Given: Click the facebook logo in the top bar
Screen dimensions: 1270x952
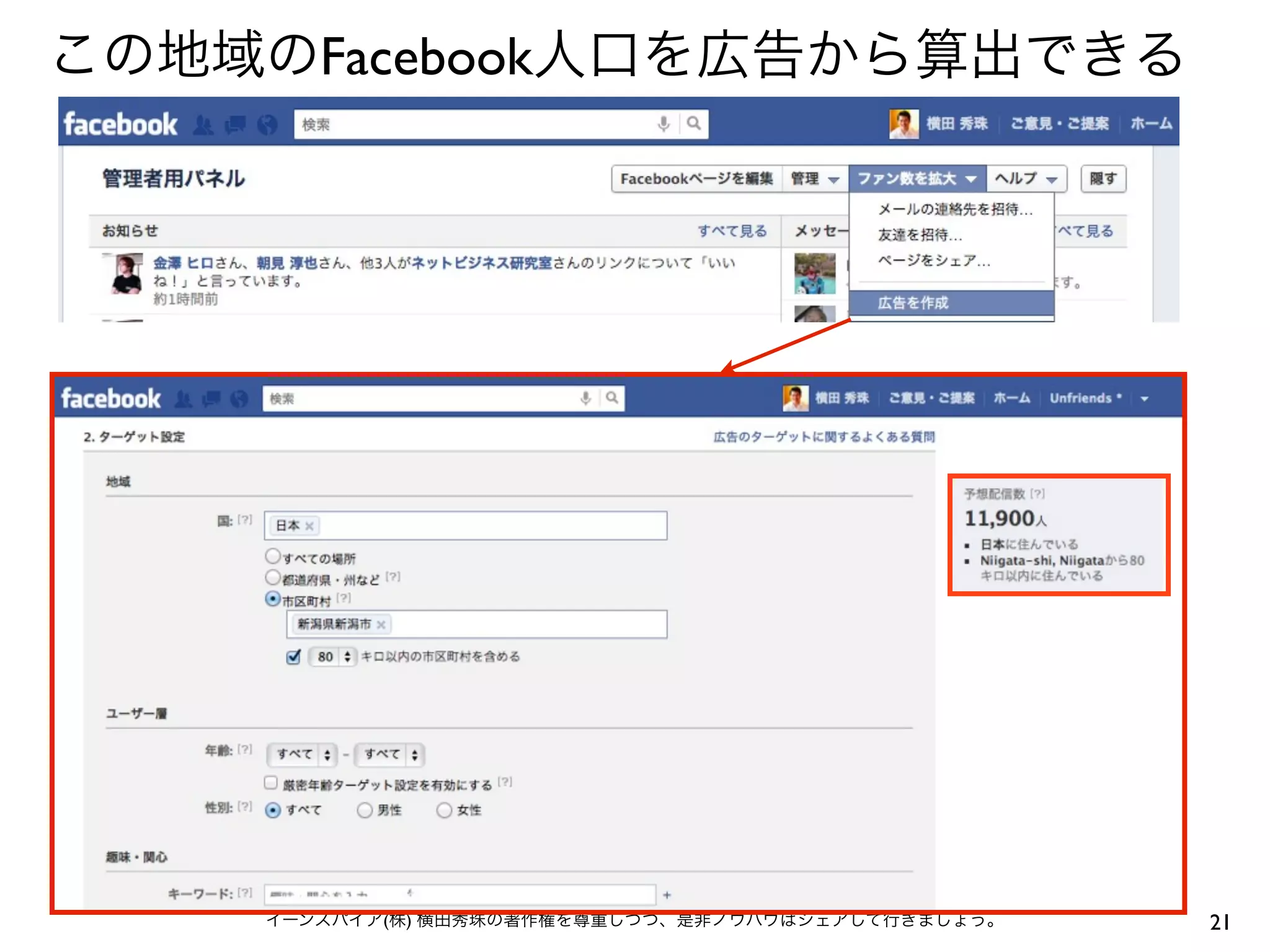Looking at the screenshot, I should pyautogui.click(x=121, y=124).
